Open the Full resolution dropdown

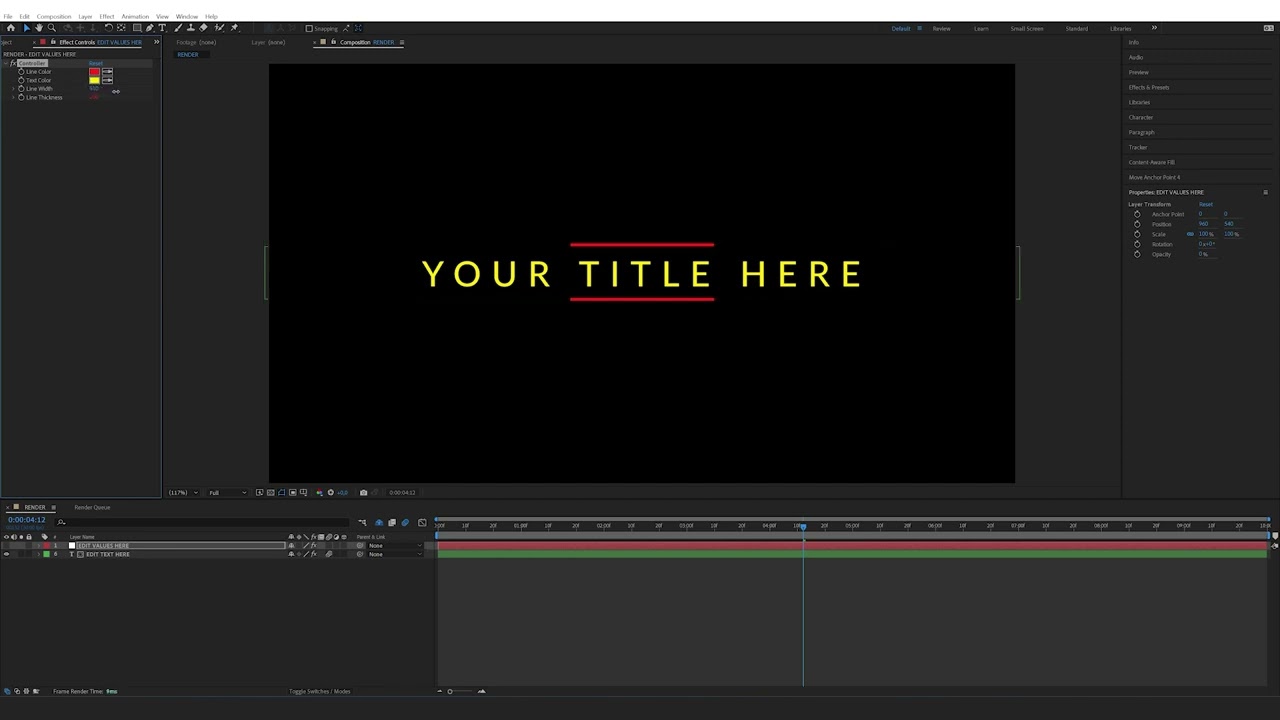click(x=227, y=492)
